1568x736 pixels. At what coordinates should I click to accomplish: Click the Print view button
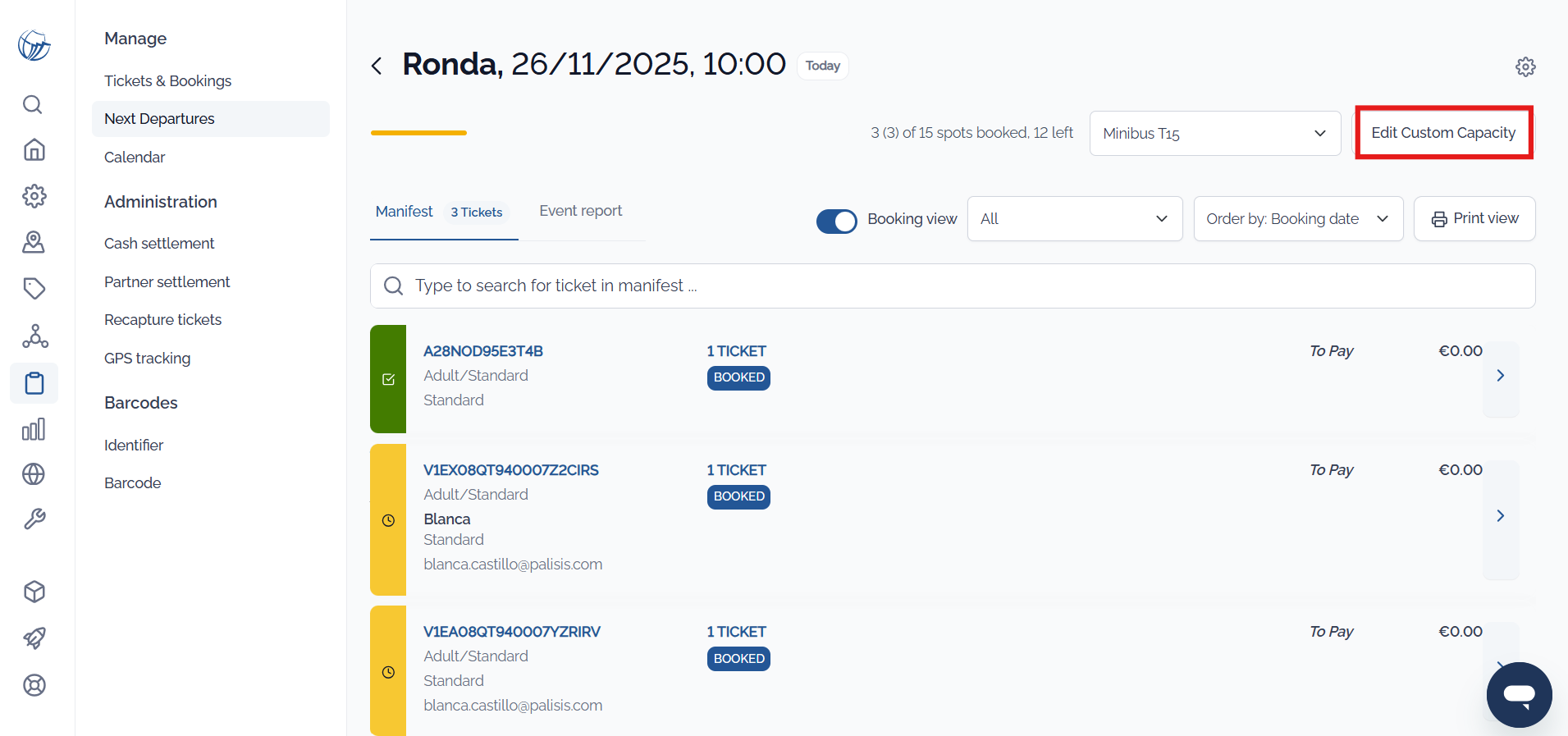[x=1474, y=218]
